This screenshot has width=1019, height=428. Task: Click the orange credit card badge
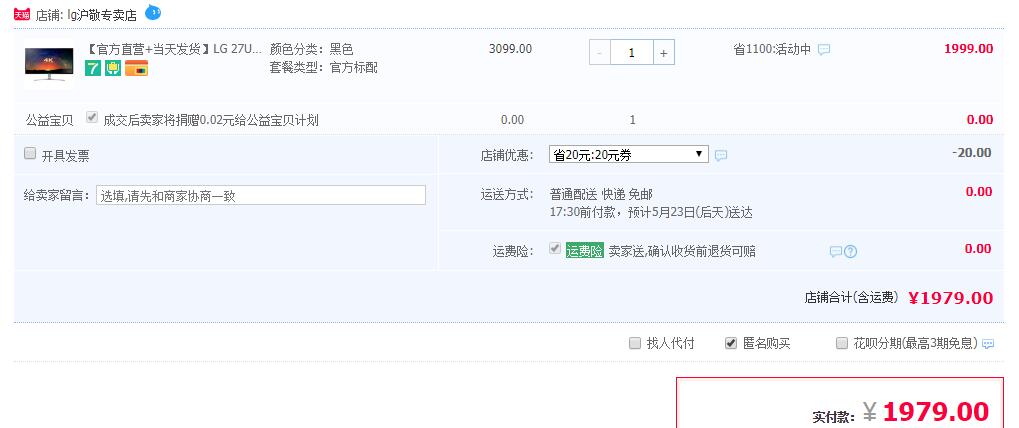(136, 68)
